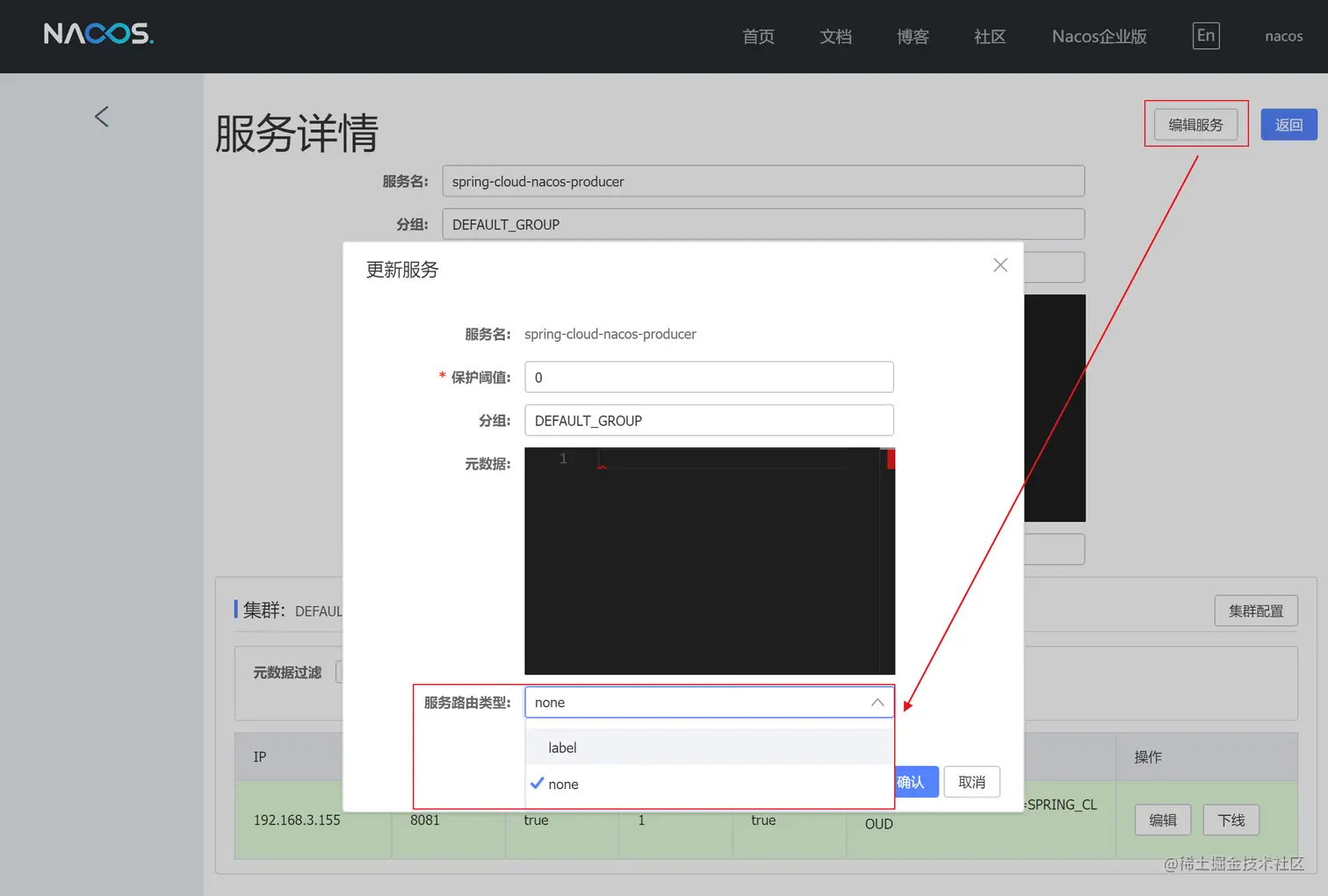Click the 元数据过滤 label
Image resolution: width=1328 pixels, height=896 pixels.
[287, 672]
